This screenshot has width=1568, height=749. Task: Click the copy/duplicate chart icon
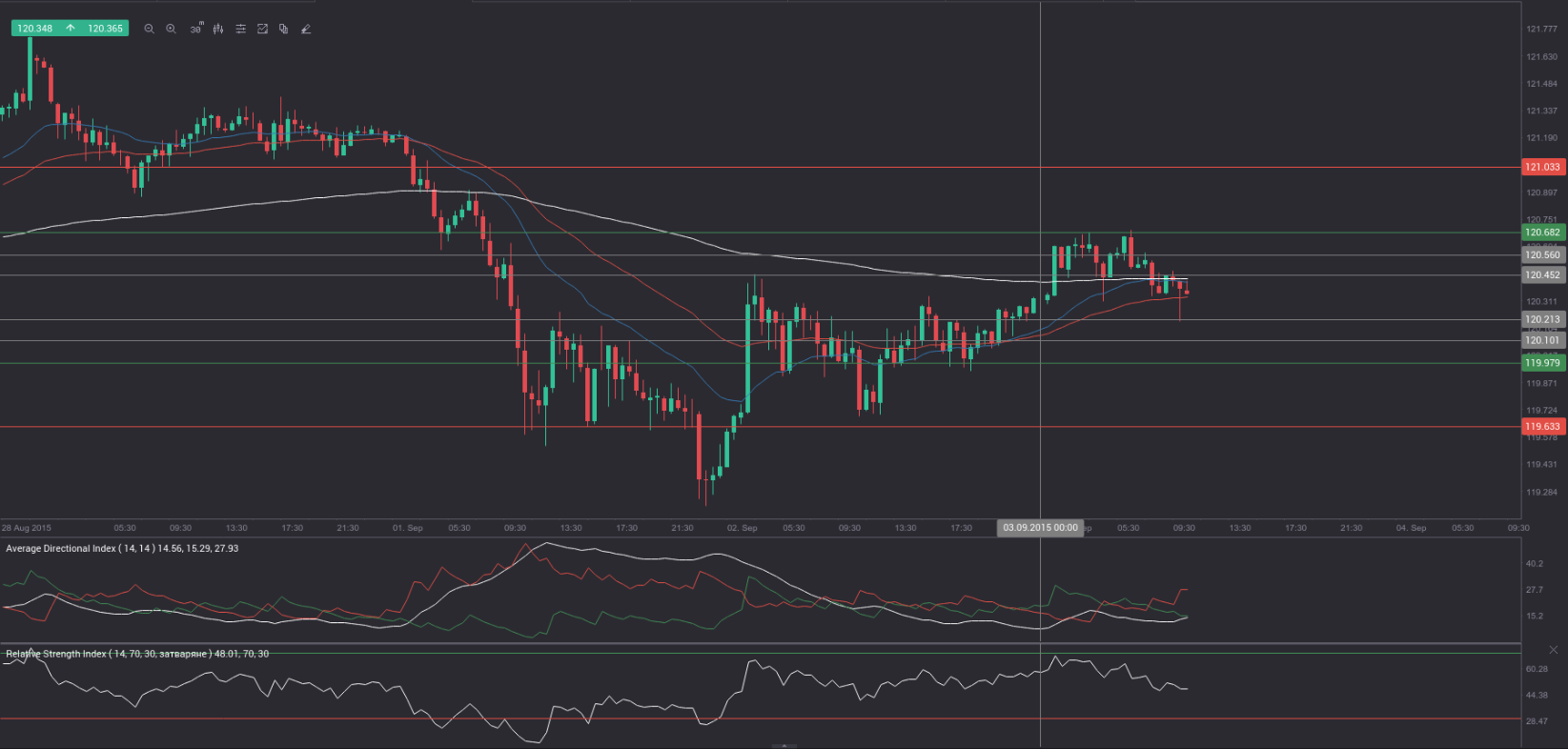(284, 29)
